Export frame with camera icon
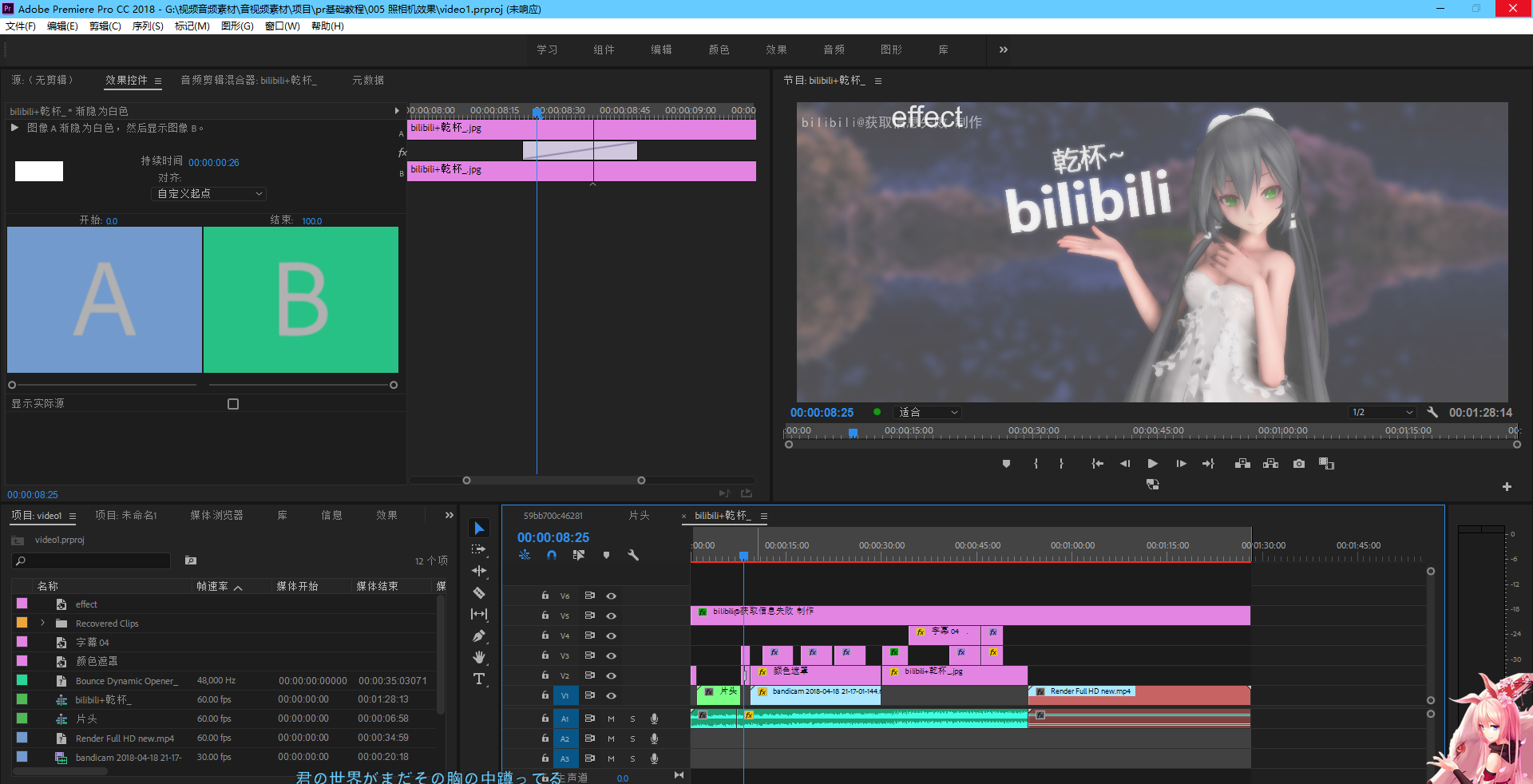This screenshot has height=784, width=1533. [1299, 464]
